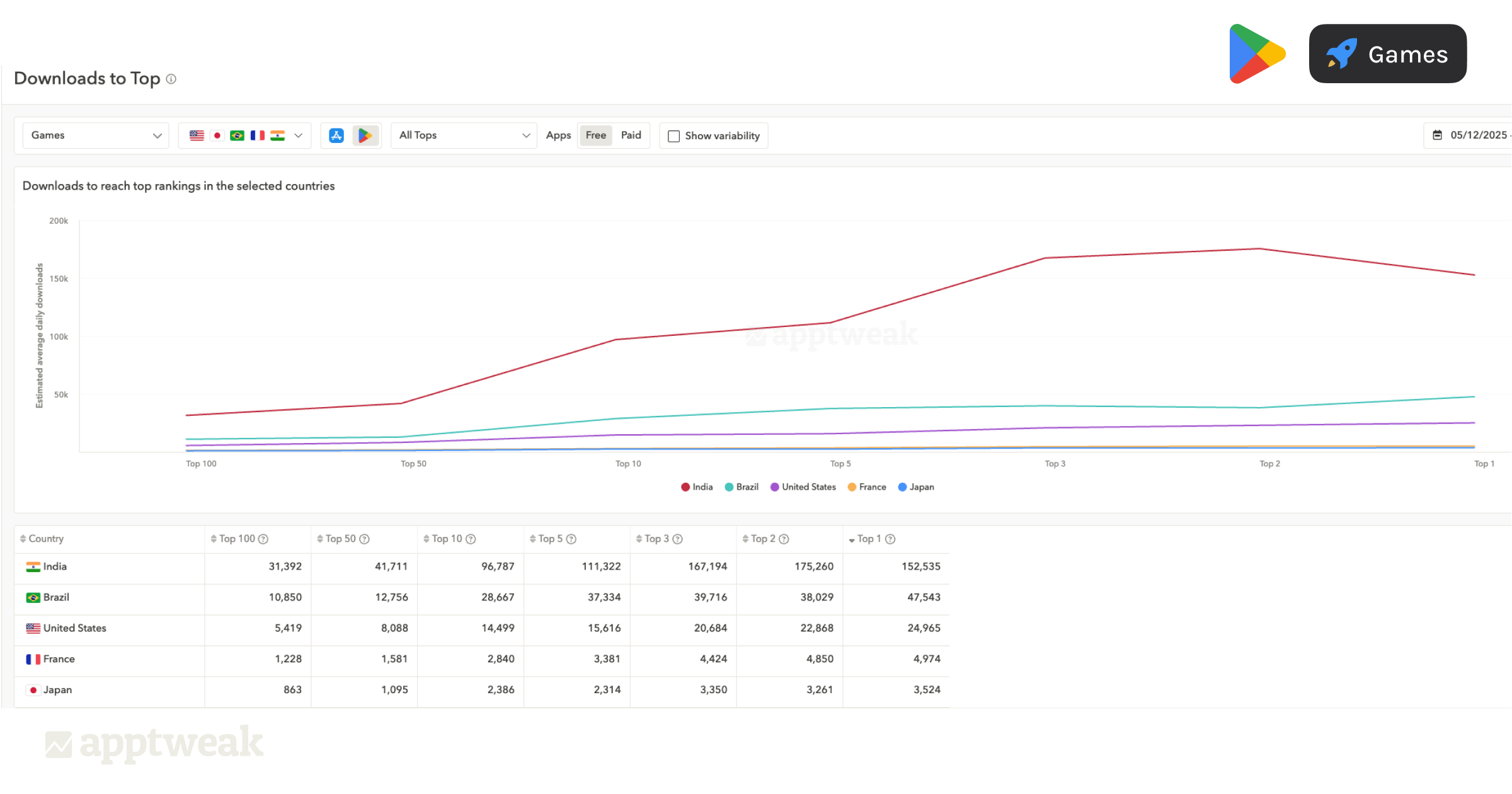Toggle Brazil series in chart legend

(742, 487)
